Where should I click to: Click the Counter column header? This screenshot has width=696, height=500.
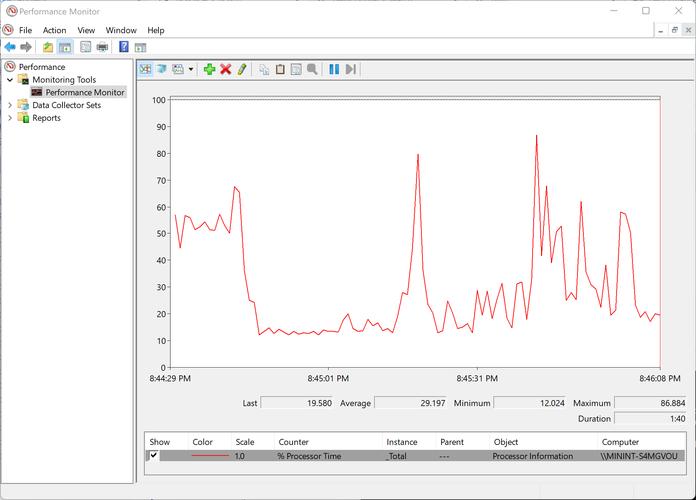click(293, 441)
